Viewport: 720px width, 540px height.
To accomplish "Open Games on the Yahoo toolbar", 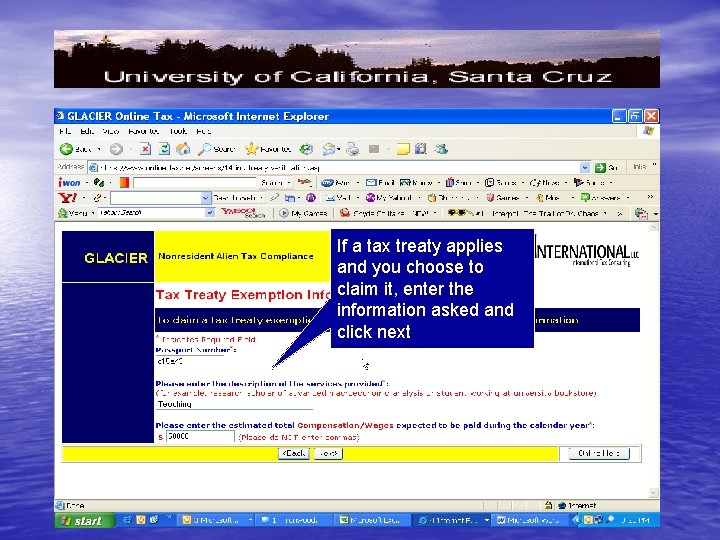I will [x=502, y=198].
